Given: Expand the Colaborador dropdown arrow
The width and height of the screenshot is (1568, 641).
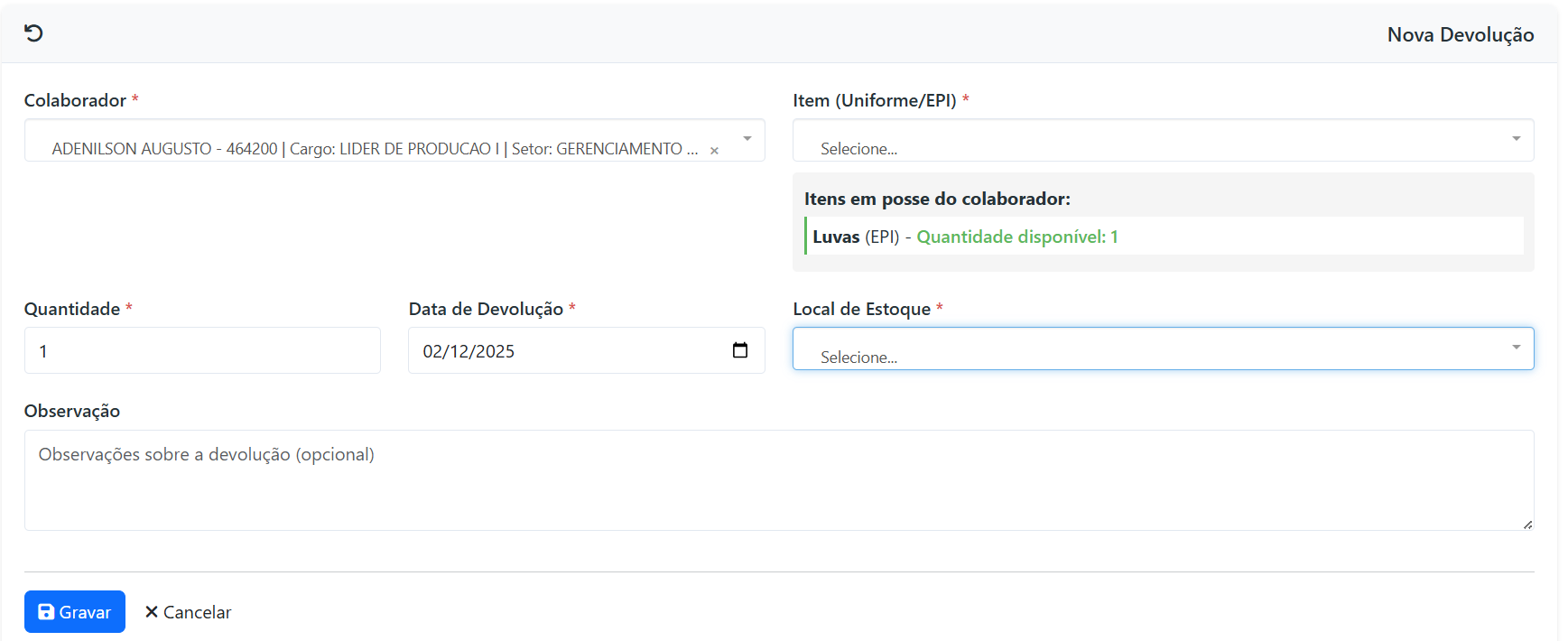Looking at the screenshot, I should click(747, 139).
